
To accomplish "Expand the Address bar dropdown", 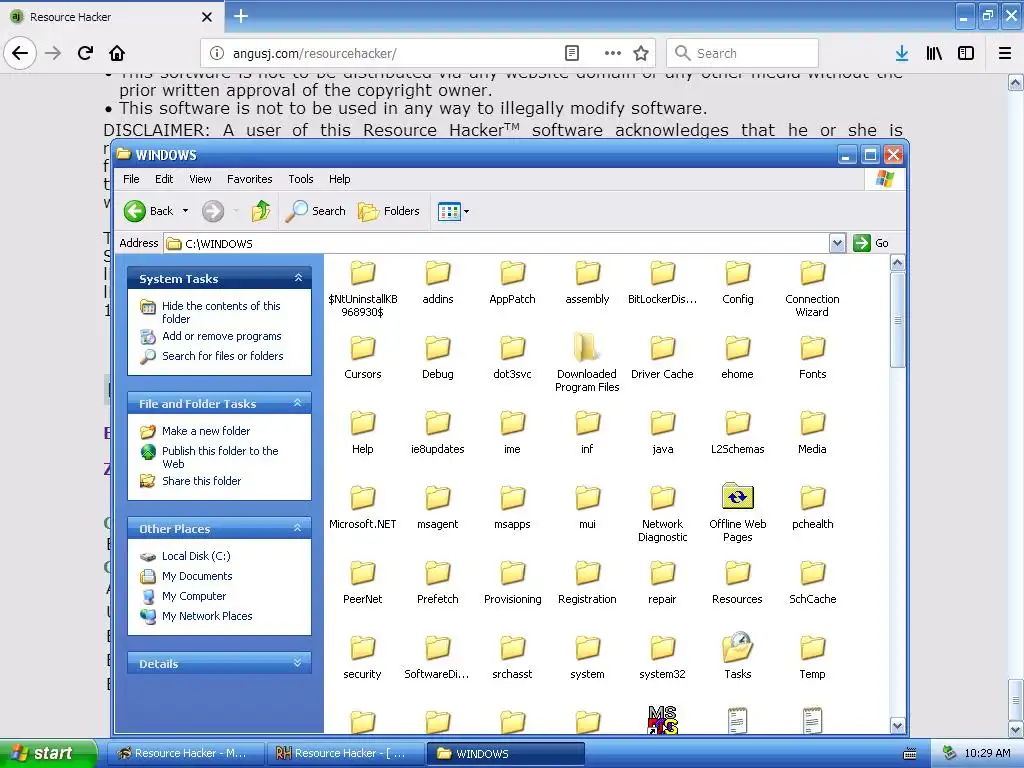I will 837,244.
